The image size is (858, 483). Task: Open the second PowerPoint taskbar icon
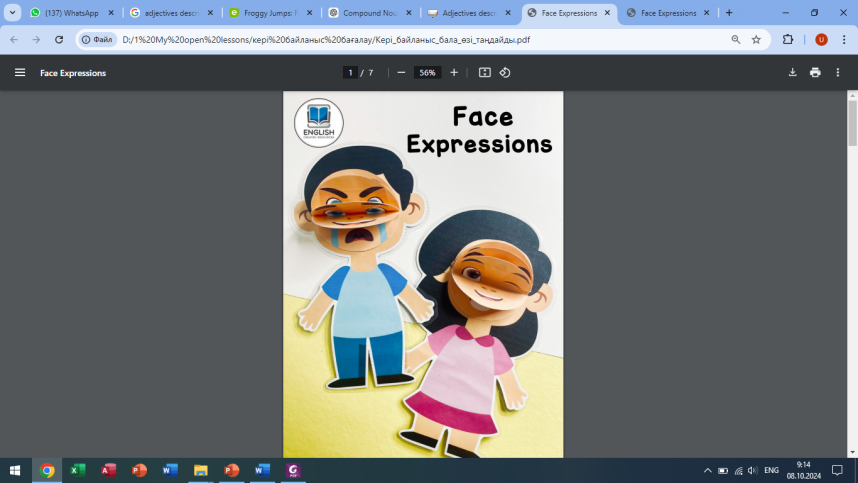click(231, 470)
